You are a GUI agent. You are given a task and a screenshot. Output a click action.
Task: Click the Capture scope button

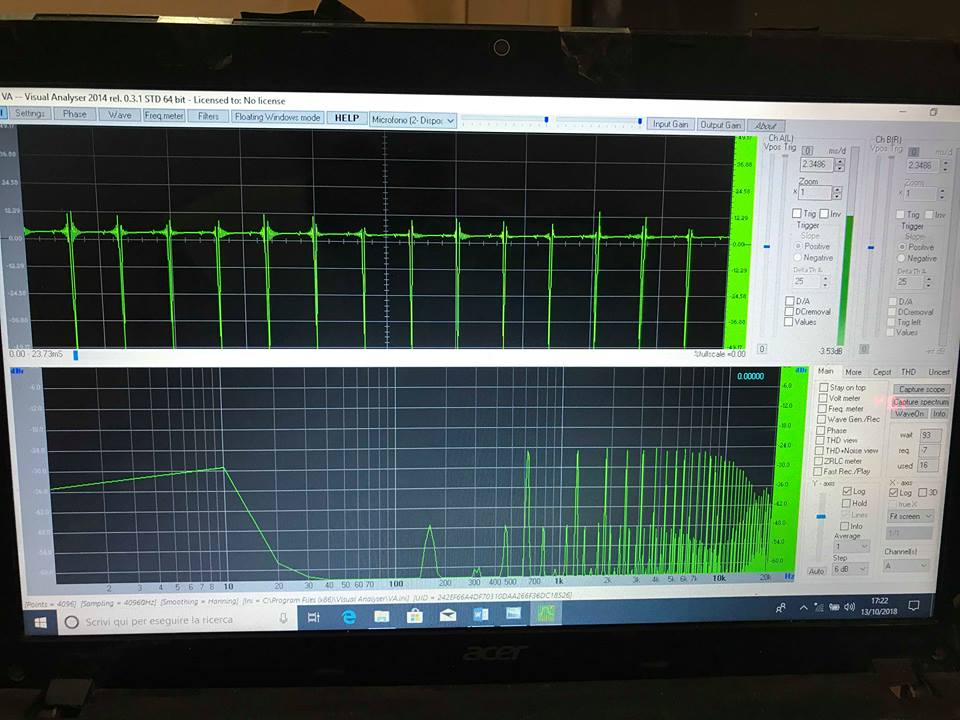coord(921,389)
